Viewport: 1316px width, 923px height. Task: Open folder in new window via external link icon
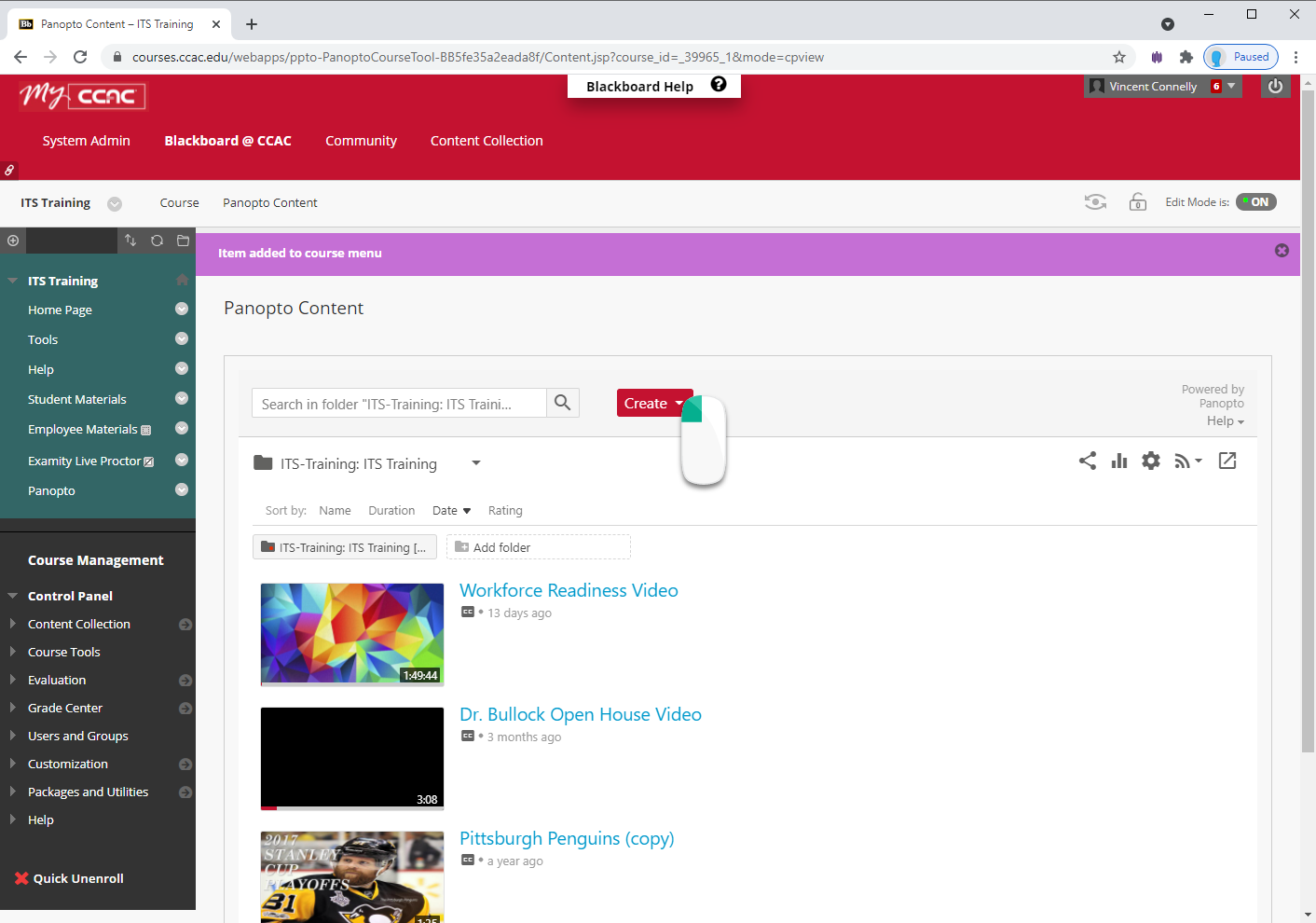point(1227,460)
